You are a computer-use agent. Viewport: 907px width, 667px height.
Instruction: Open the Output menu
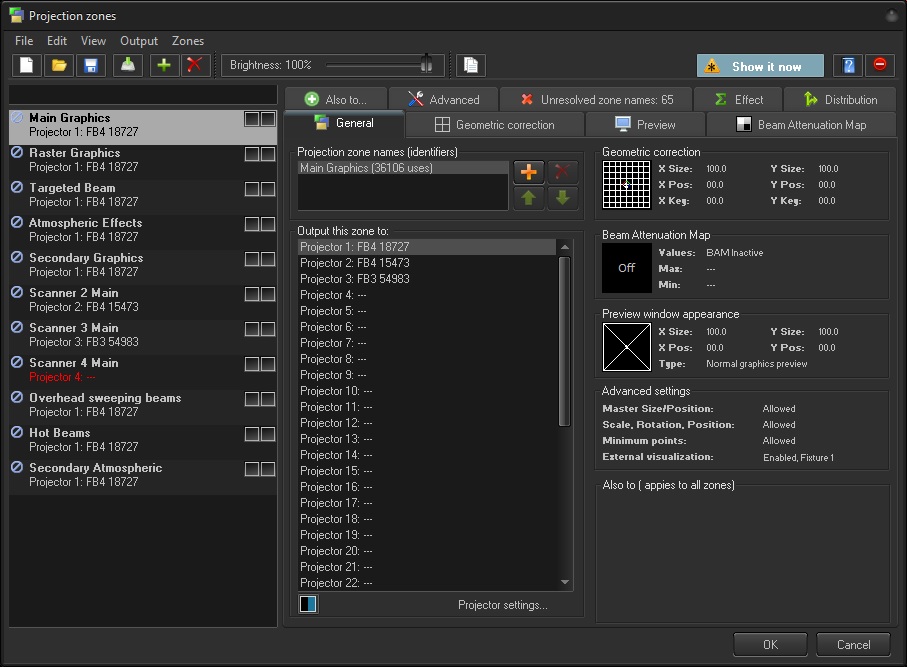pos(139,41)
